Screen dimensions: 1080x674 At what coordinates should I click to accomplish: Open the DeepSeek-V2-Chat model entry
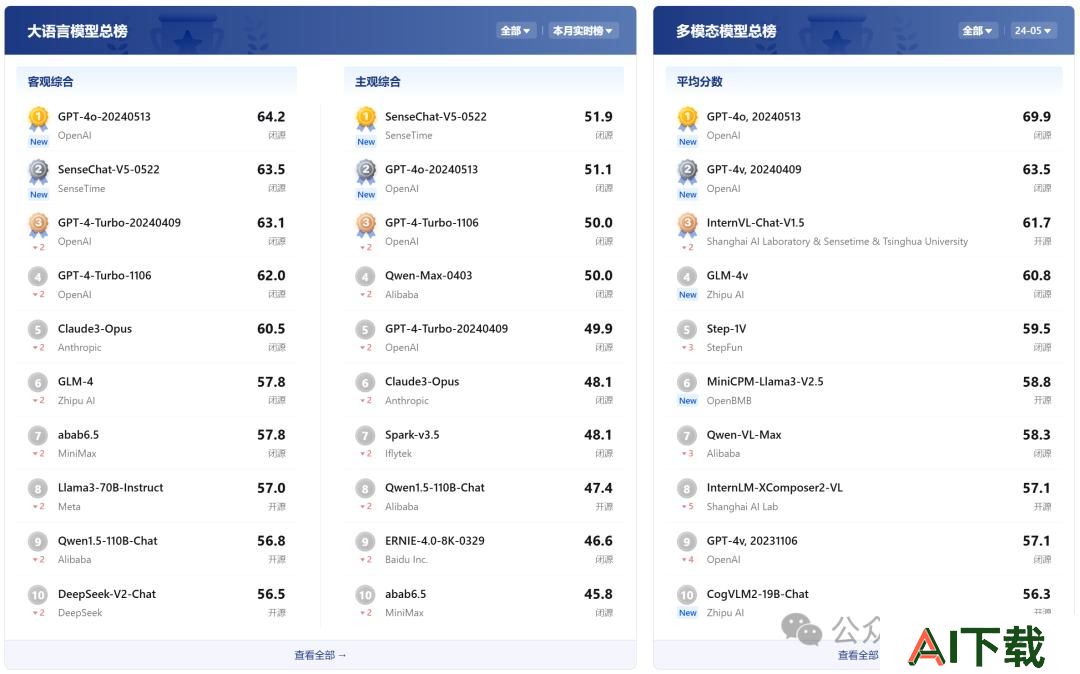107,593
